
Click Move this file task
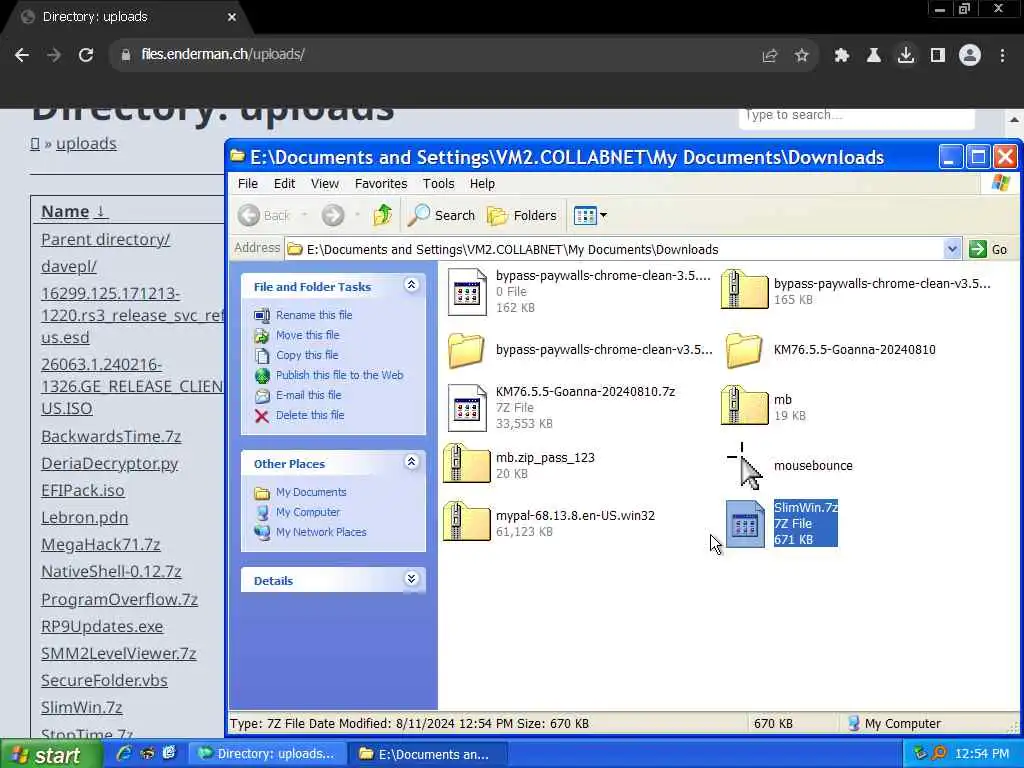tap(308, 335)
